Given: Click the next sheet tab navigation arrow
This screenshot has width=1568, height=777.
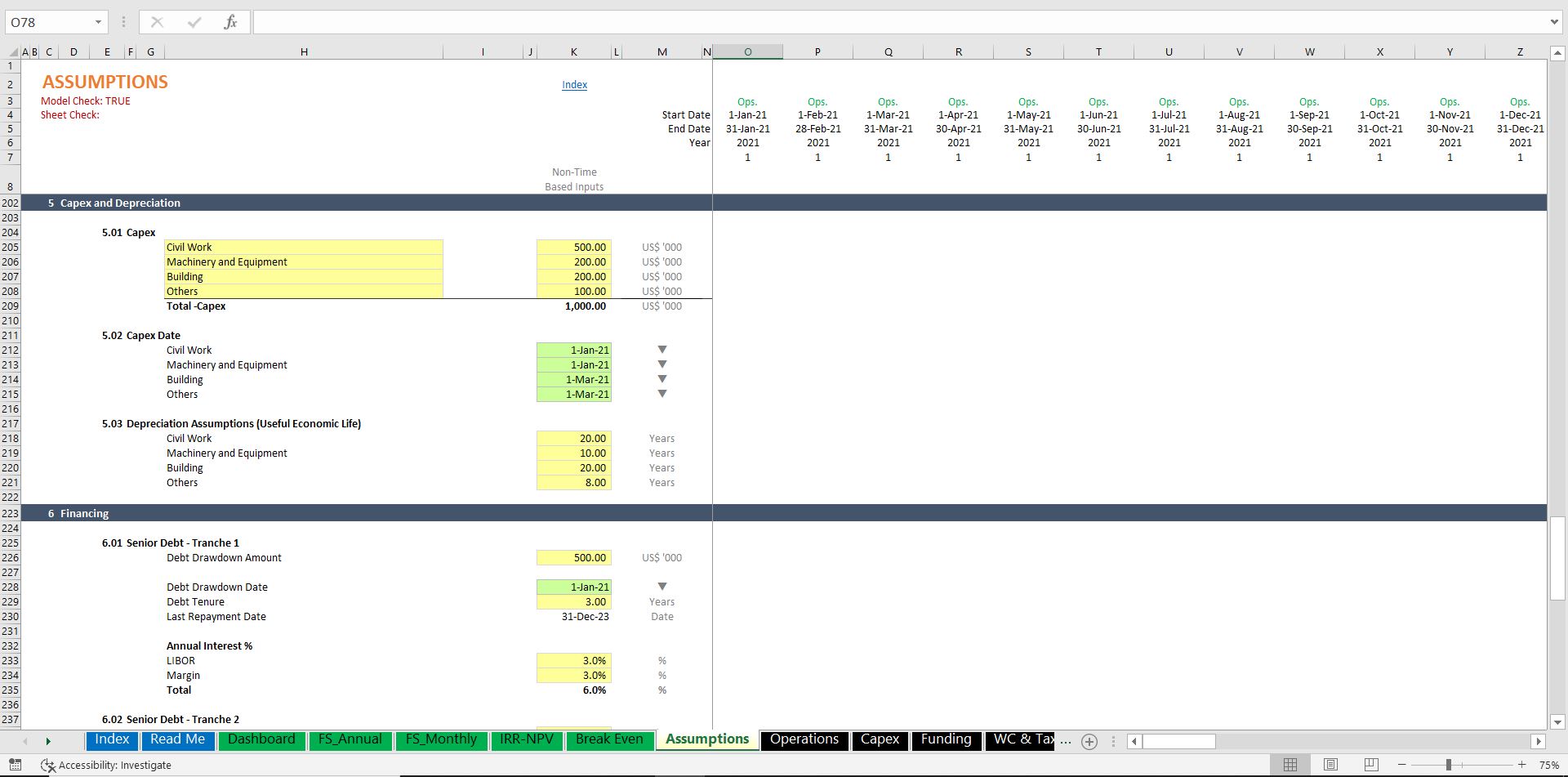Looking at the screenshot, I should 48,741.
